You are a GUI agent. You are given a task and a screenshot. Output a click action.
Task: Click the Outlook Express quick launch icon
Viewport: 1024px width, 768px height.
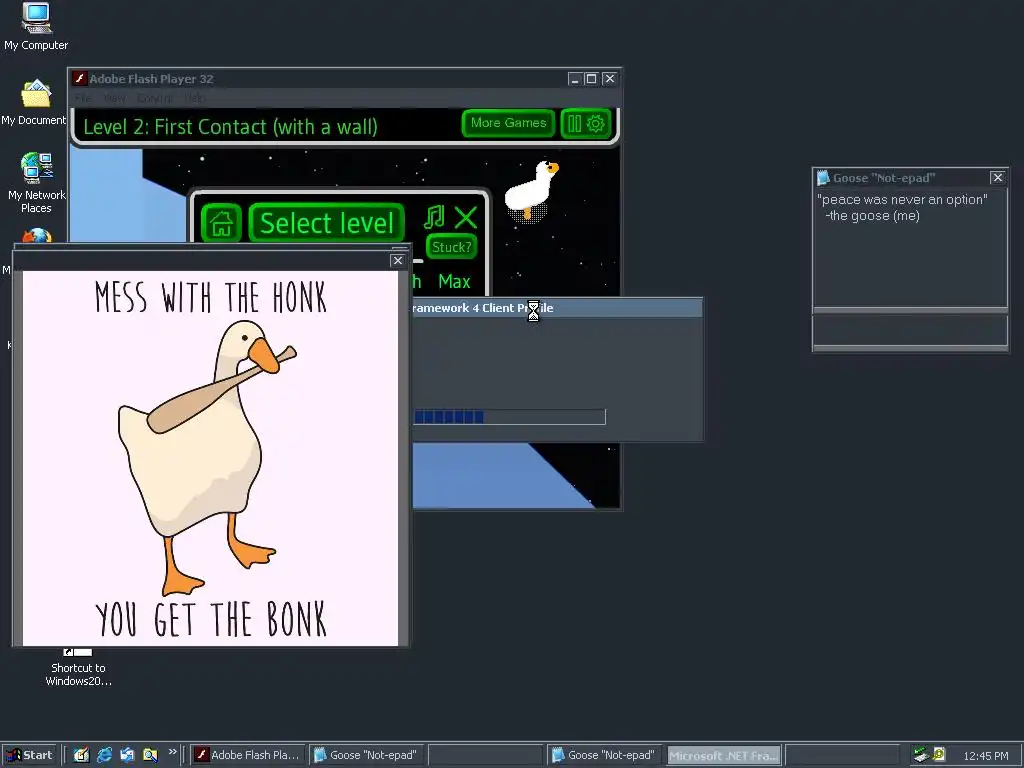(127, 755)
